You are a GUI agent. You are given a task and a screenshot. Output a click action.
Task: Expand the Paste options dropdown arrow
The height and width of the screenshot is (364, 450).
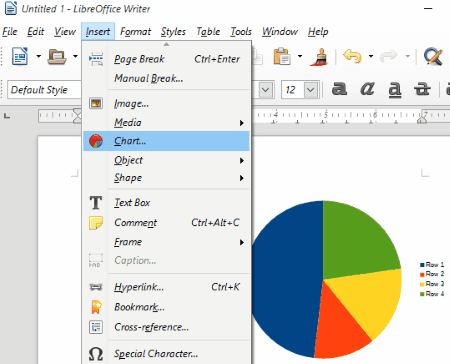tap(300, 56)
